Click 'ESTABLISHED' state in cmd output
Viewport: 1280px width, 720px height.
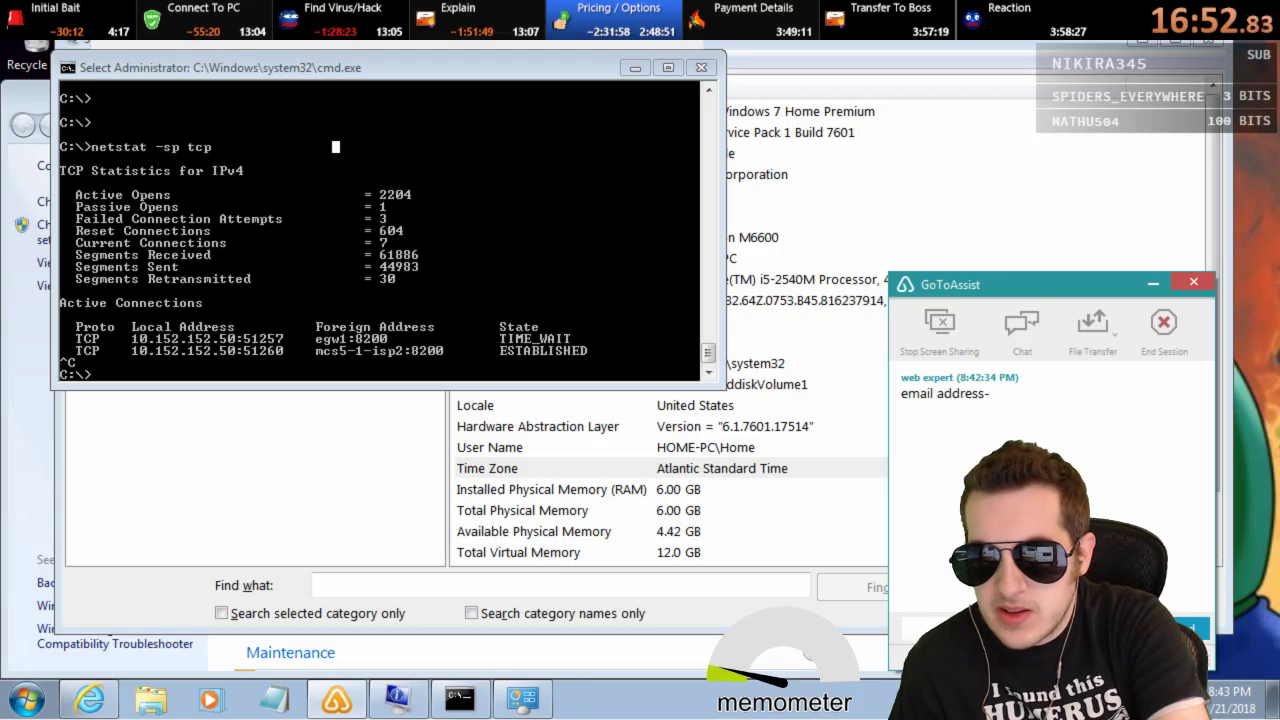544,351
